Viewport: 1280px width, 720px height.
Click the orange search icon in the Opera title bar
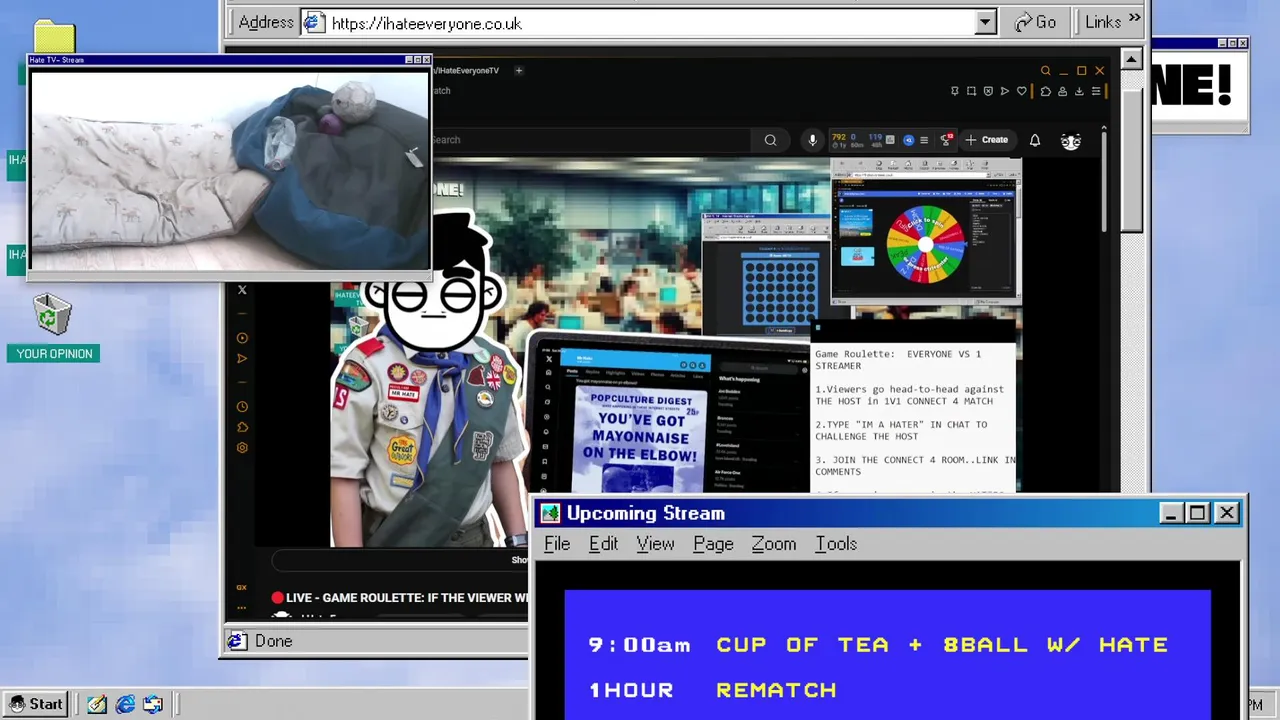[x=1046, y=71]
